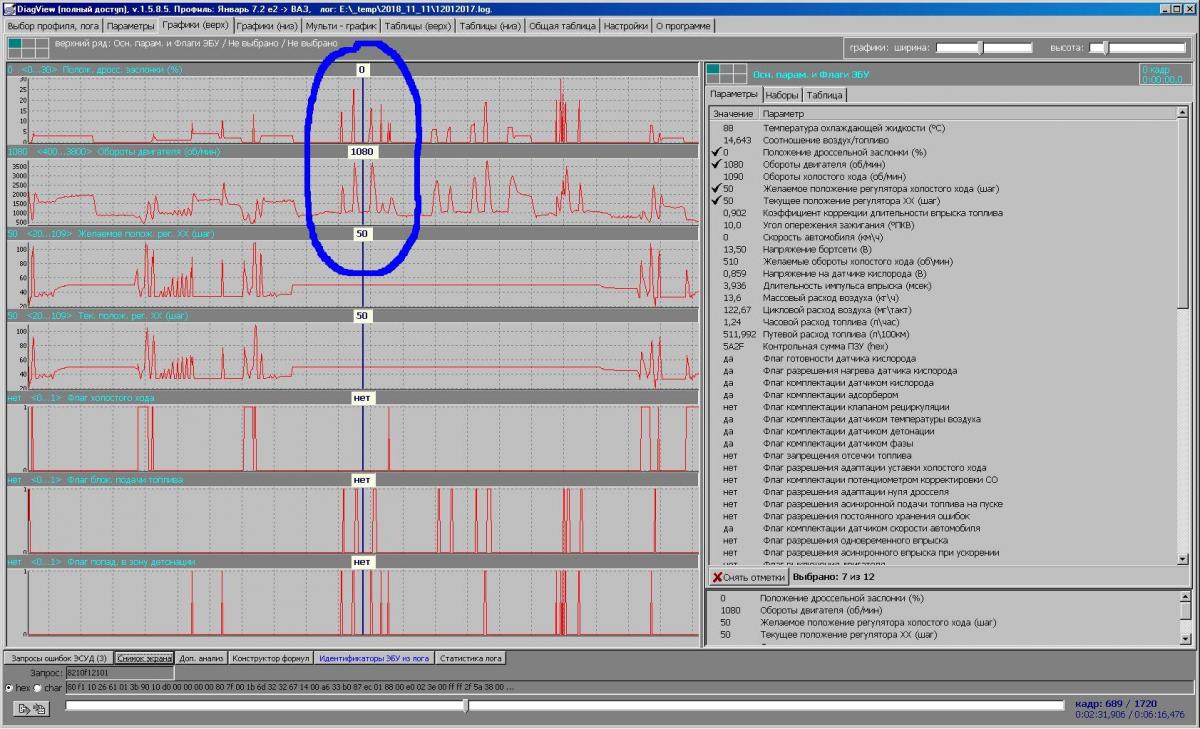Click the red X 'Снять отметки' button
Image resolution: width=1200 pixels, height=729 pixels.
tap(749, 577)
